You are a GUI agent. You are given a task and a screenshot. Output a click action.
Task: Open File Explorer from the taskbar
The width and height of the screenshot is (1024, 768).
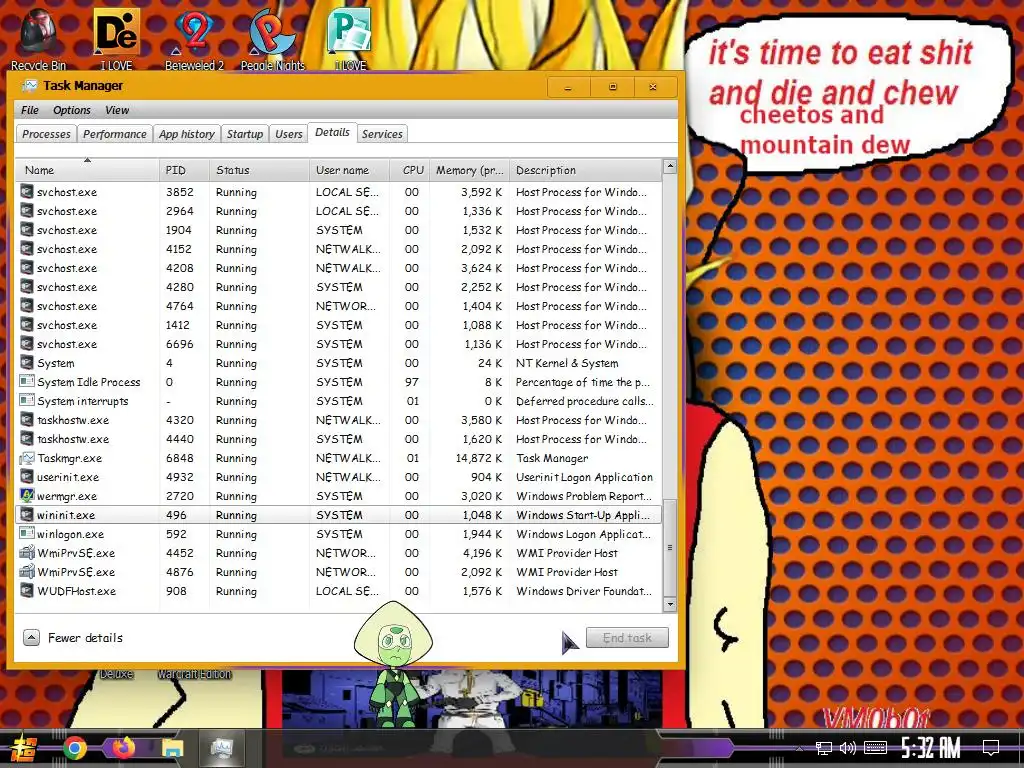click(x=172, y=748)
